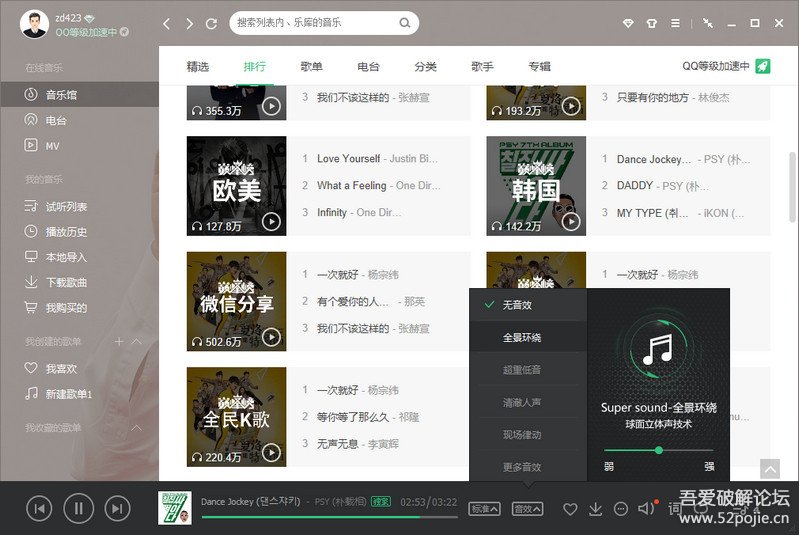Screen dimensions: 799x535
Task: Open the skin T-shirt icon
Action: pyautogui.click(x=651, y=23)
